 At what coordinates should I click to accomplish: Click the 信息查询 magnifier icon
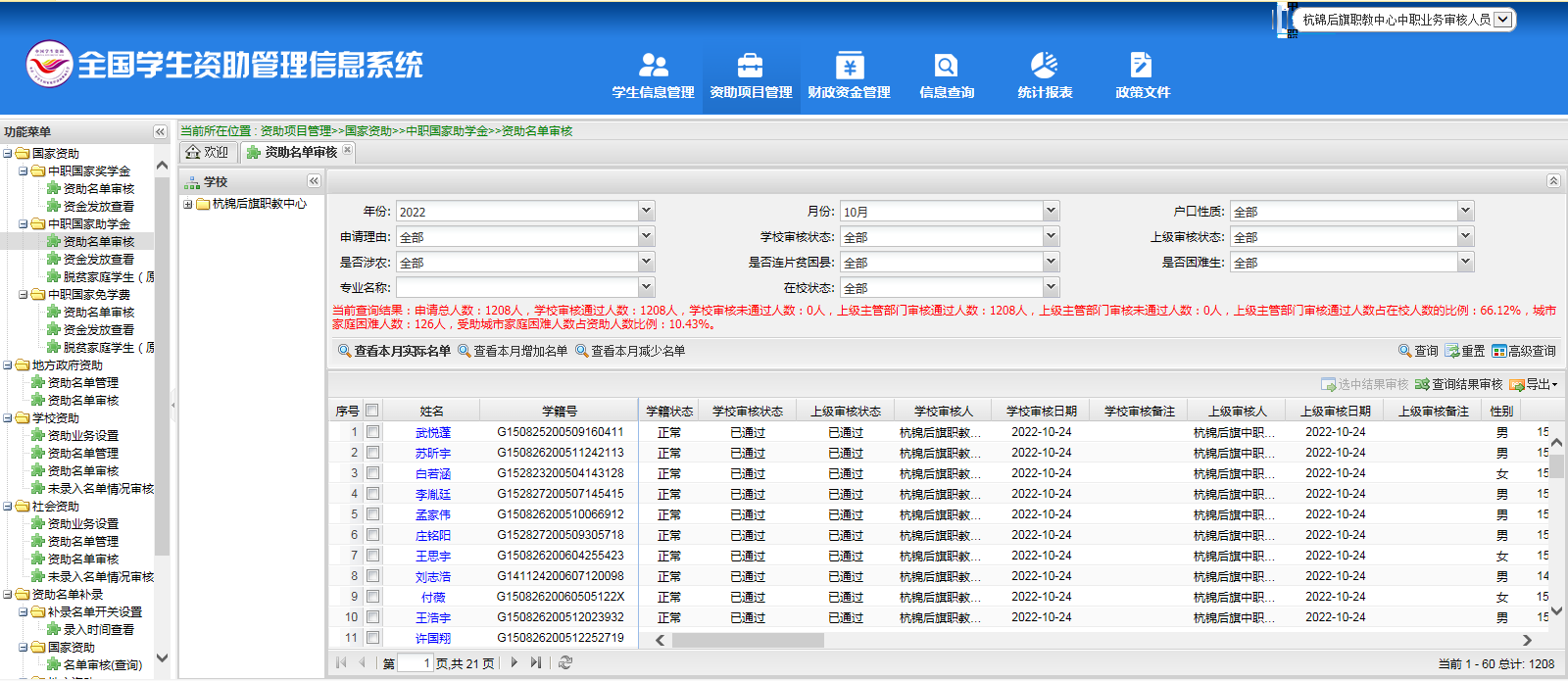pyautogui.click(x=946, y=66)
